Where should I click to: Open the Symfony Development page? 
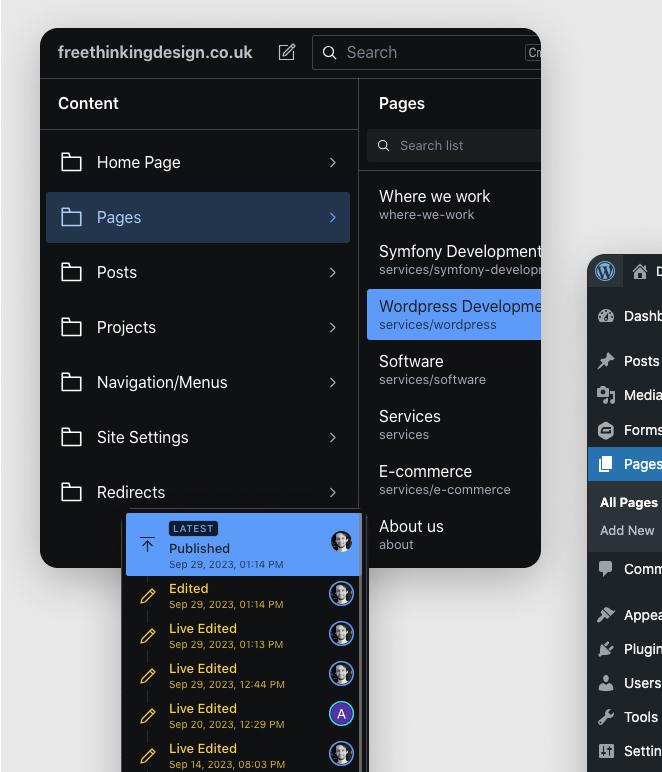[x=454, y=259]
